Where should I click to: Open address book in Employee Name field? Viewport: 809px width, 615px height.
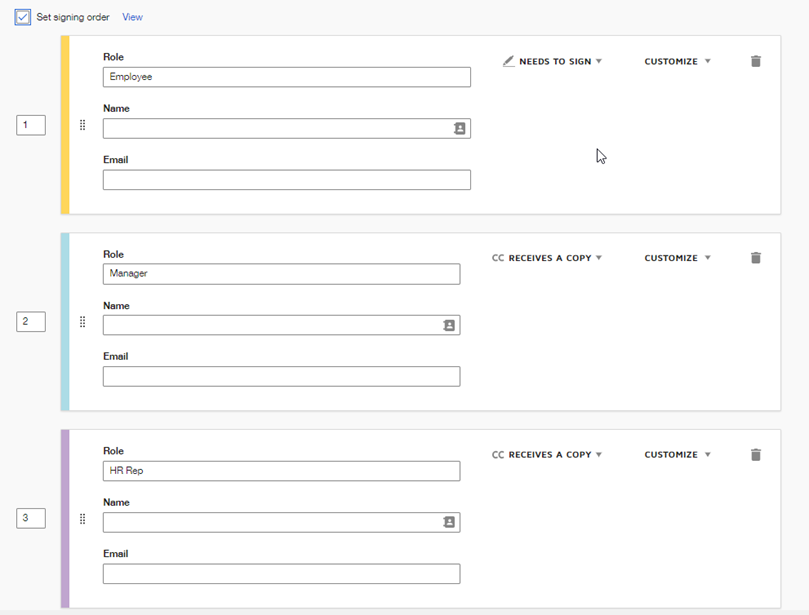point(460,129)
